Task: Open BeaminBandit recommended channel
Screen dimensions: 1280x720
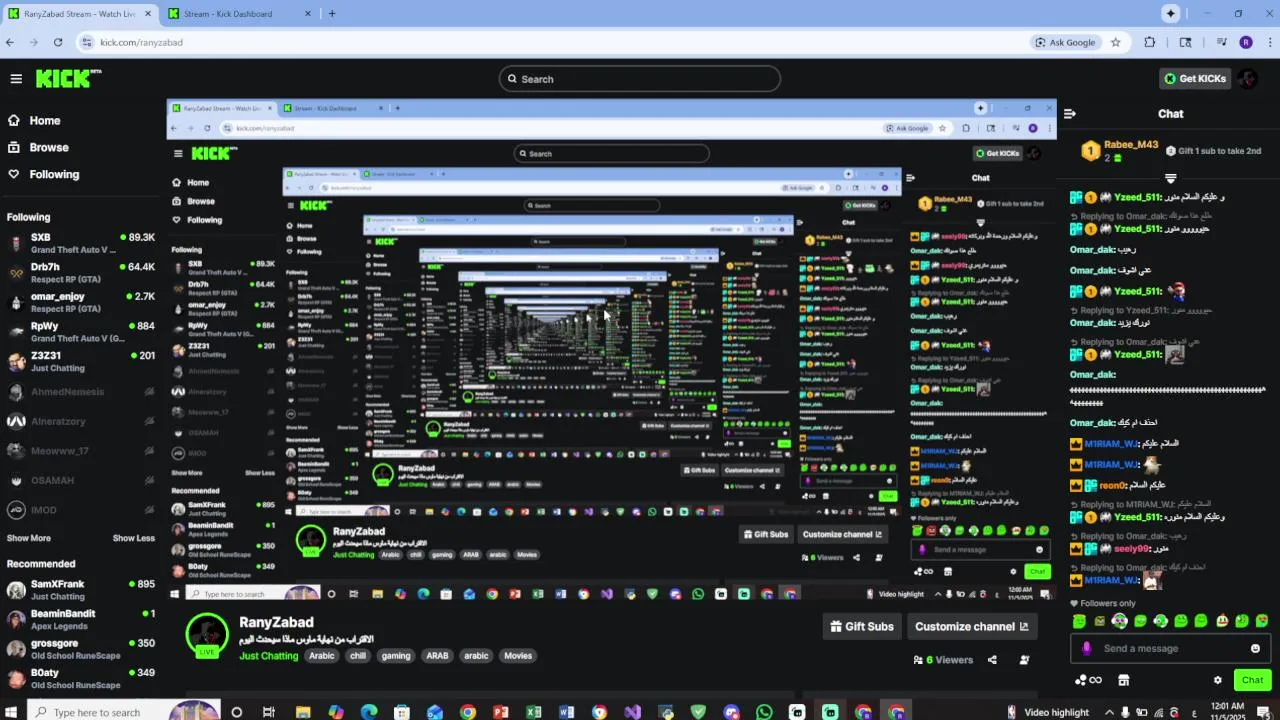Action: coord(80,619)
